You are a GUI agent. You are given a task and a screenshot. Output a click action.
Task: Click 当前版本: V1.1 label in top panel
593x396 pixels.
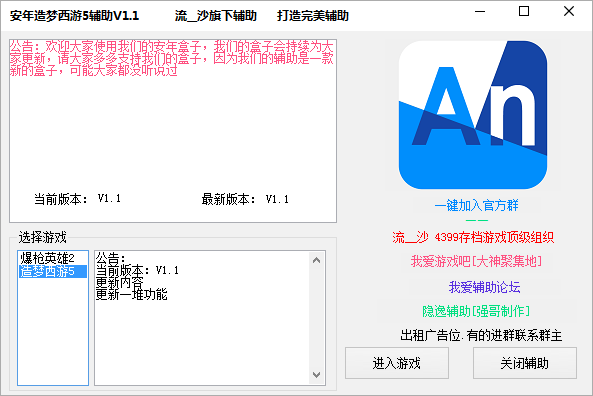pyautogui.click(x=78, y=199)
